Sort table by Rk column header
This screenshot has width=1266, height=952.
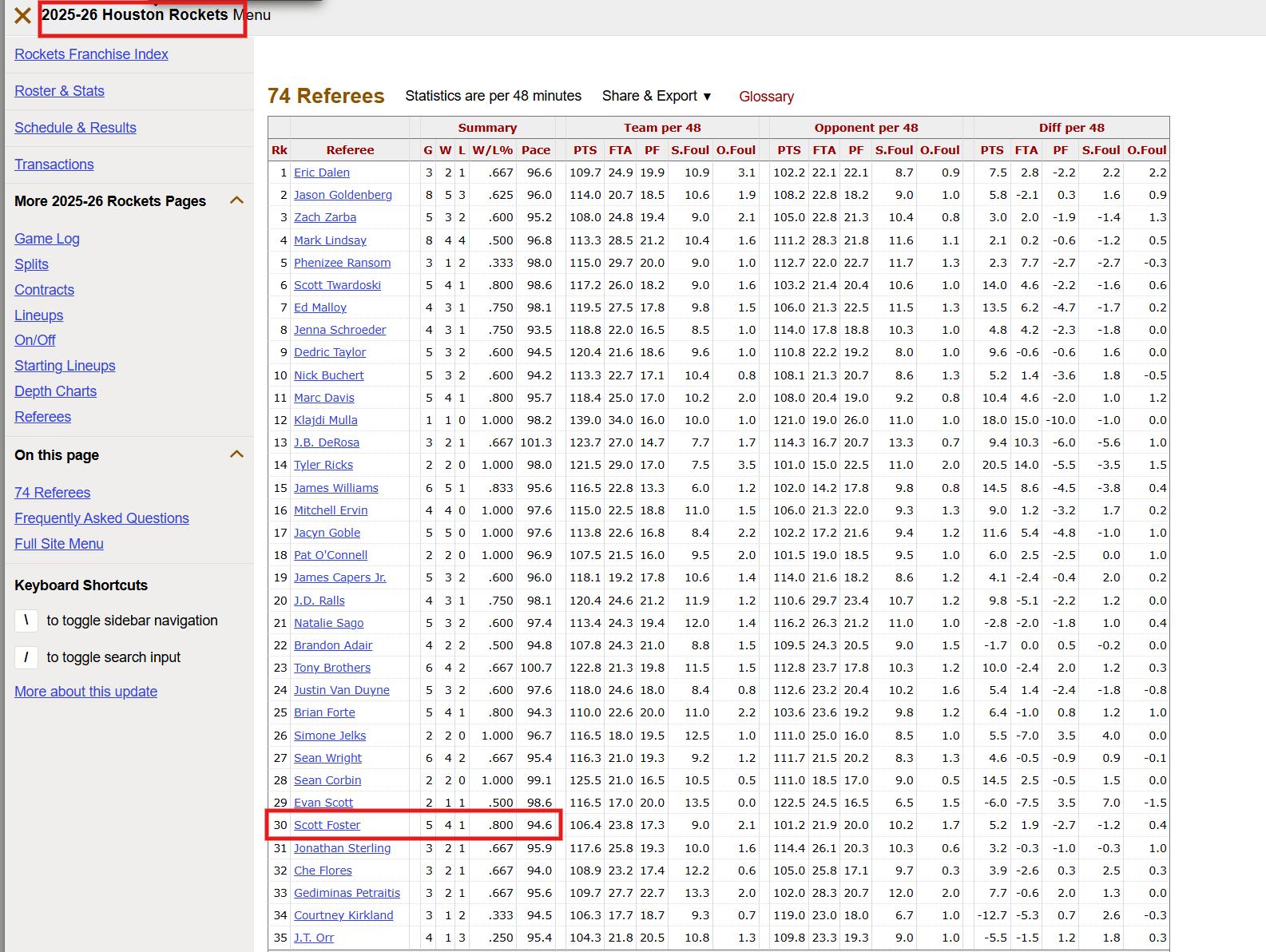(x=280, y=150)
